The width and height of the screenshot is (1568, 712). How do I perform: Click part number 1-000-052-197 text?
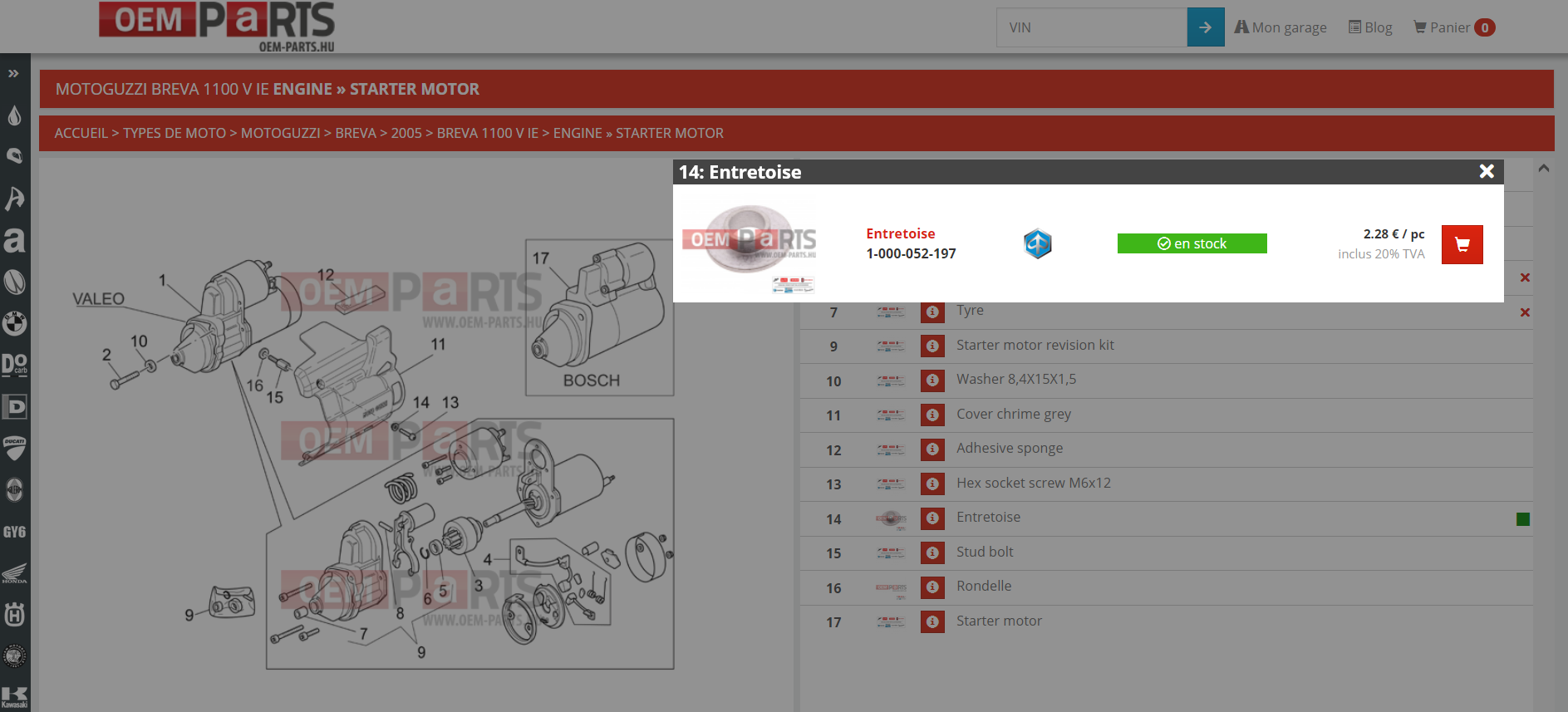(x=911, y=253)
